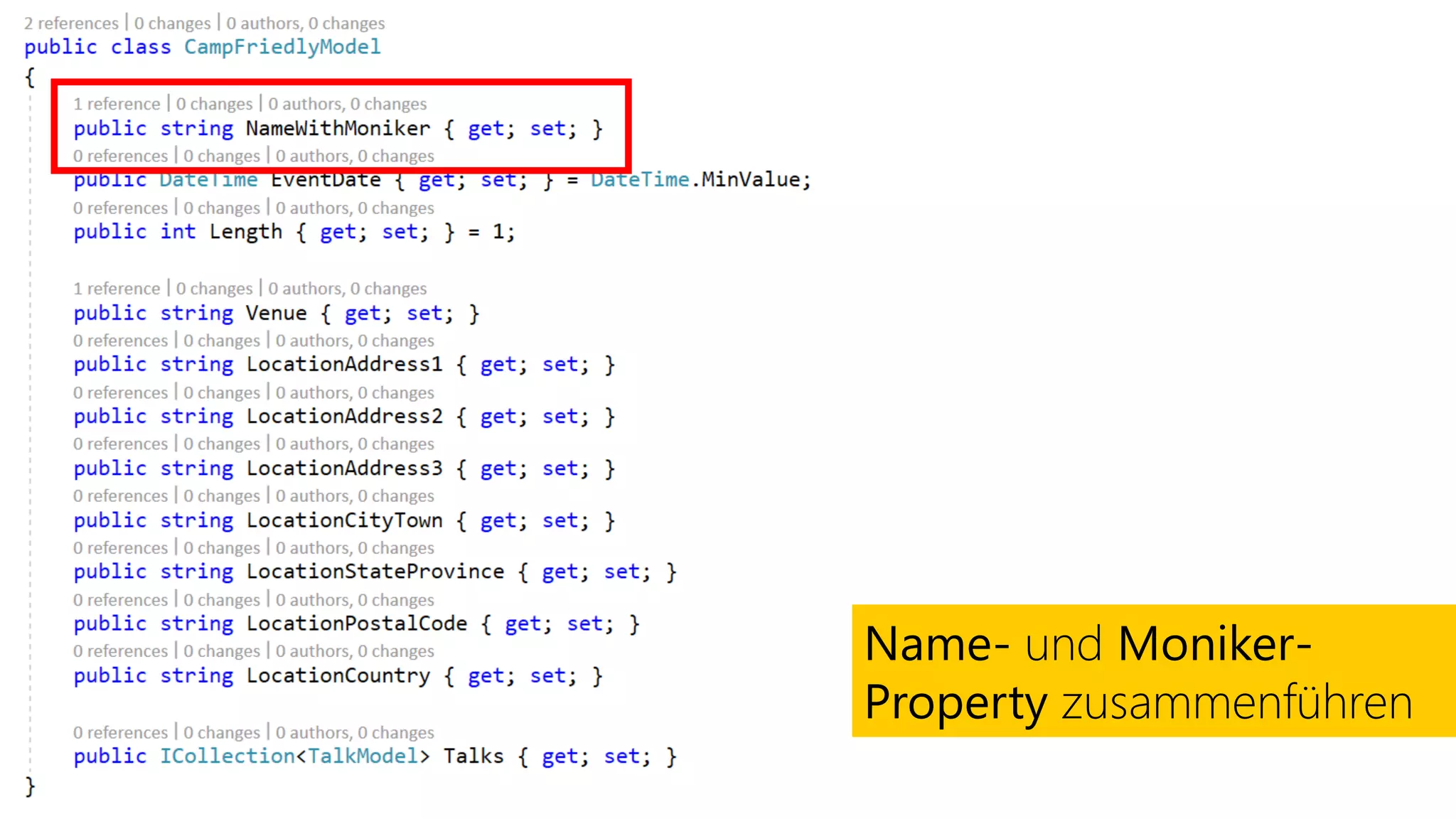Screen dimensions: 1456x819
Task: Click the TalkModel generic type argument
Action: click(363, 756)
